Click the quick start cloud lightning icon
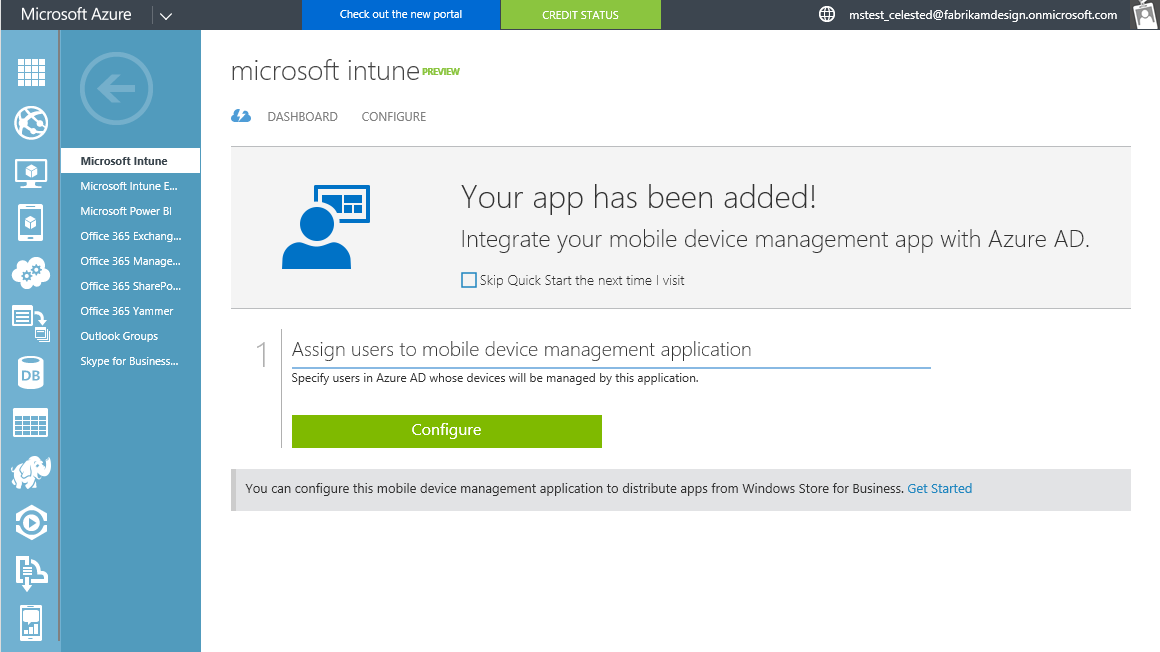This screenshot has width=1160, height=652. (241, 116)
